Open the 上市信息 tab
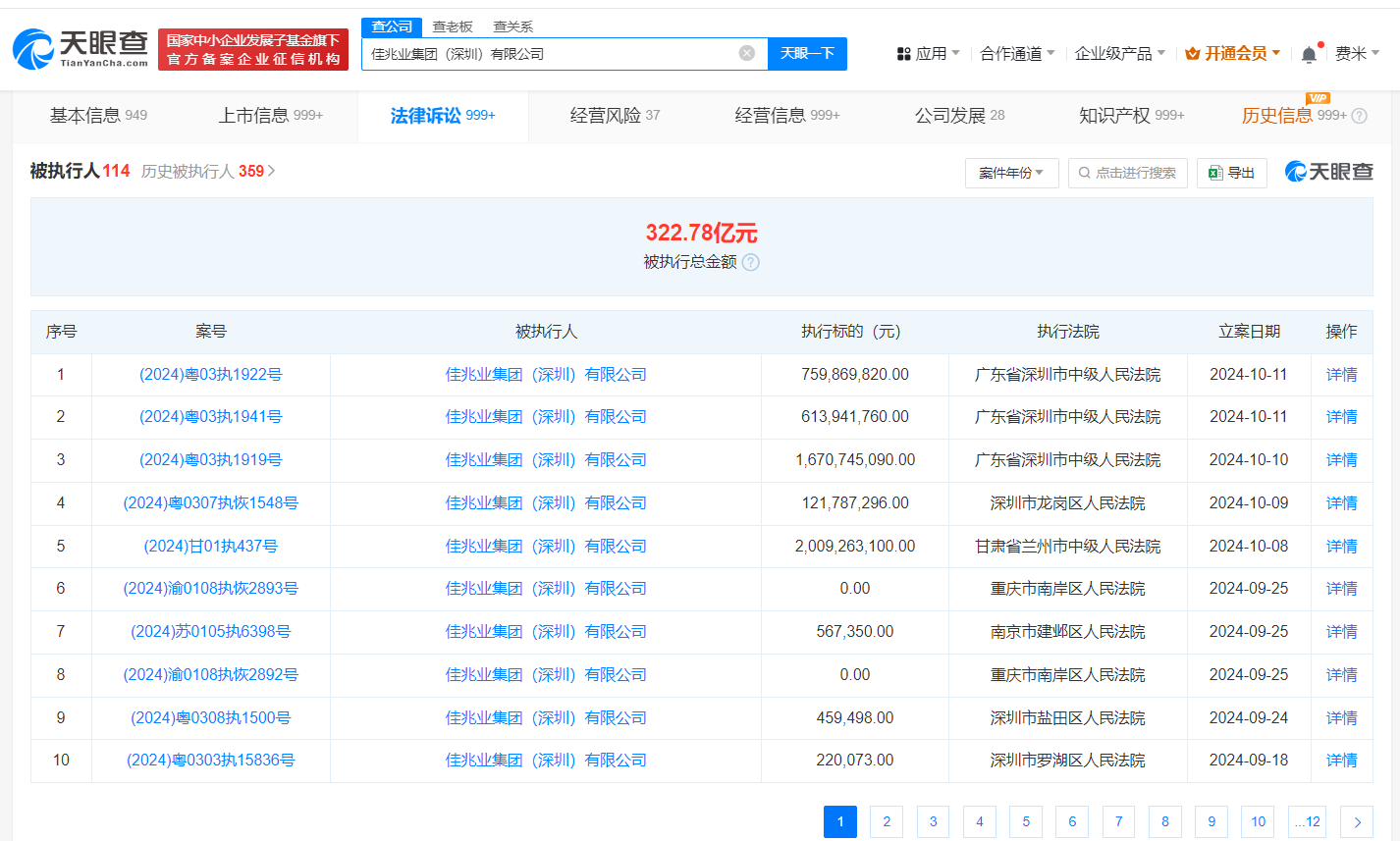 271,116
